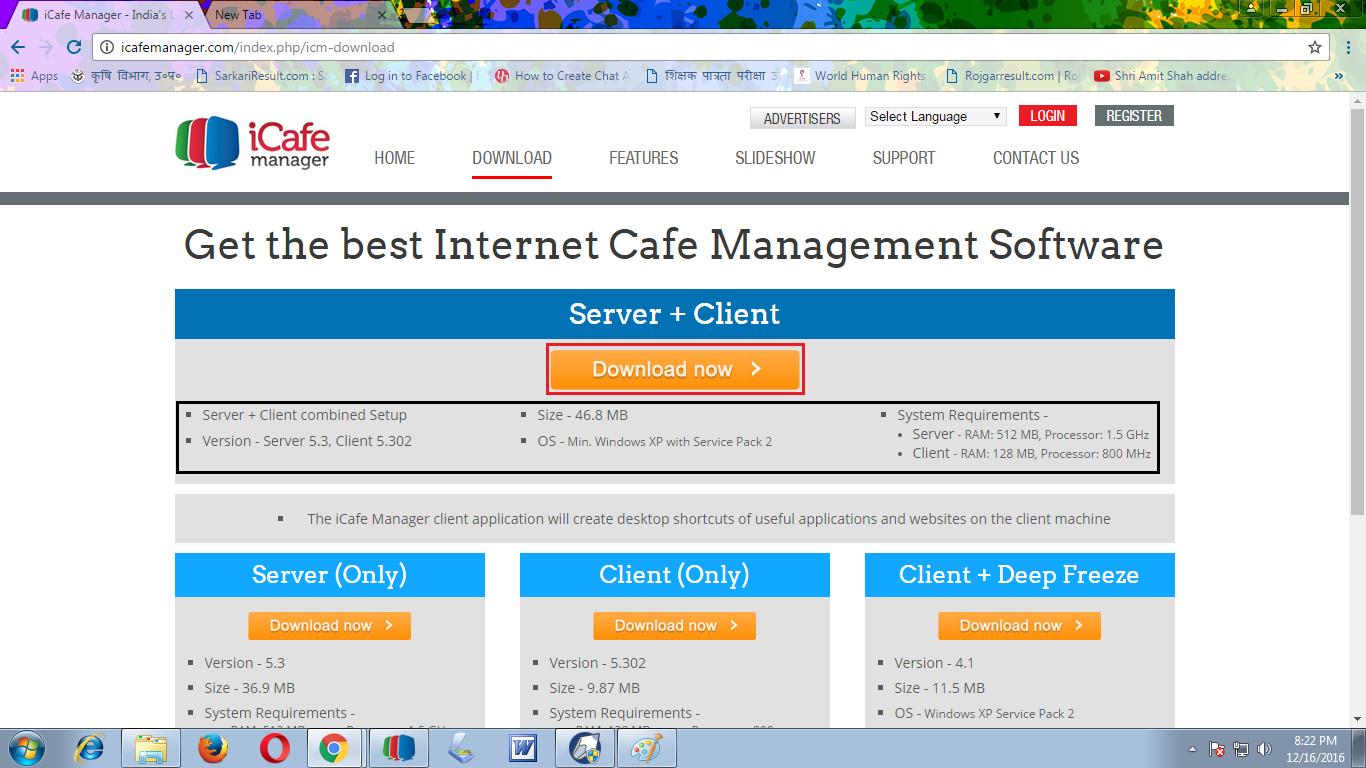Launch Firefox from the taskbar
Screen dimensions: 1366x768
click(212, 748)
